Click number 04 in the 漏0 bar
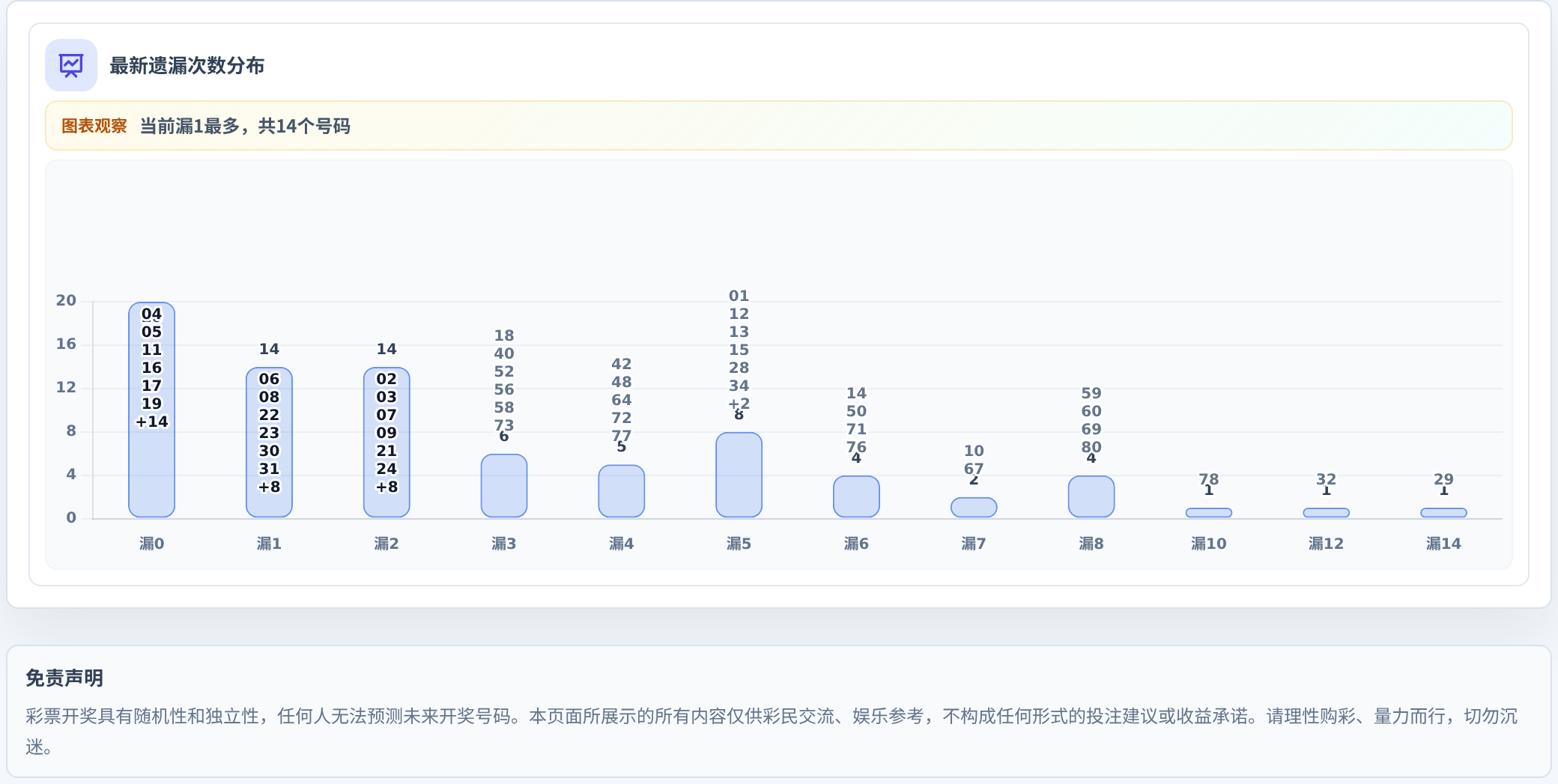1558x784 pixels. tap(152, 314)
